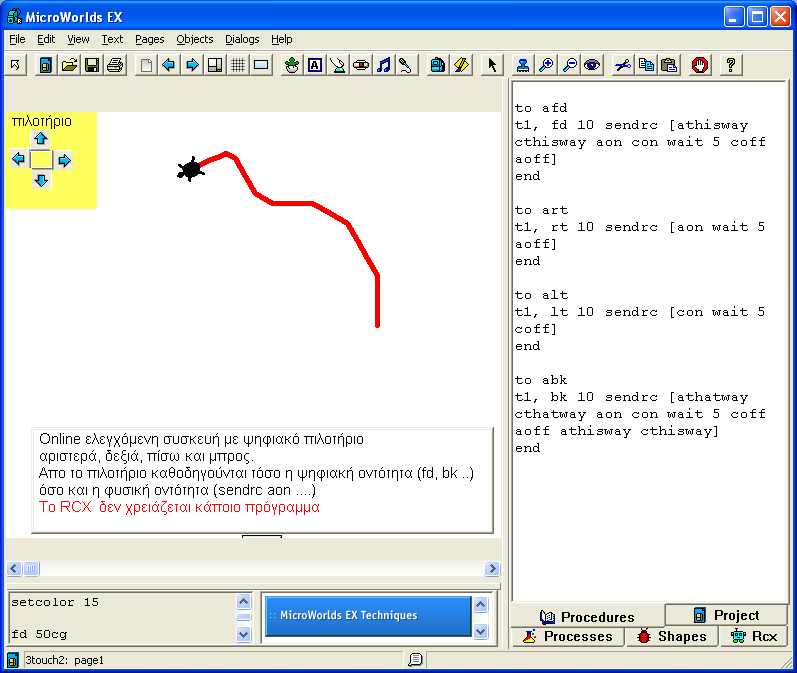Image resolution: width=797 pixels, height=673 pixels.
Task: Select the arrow pointer tool
Action: pyautogui.click(x=492, y=65)
